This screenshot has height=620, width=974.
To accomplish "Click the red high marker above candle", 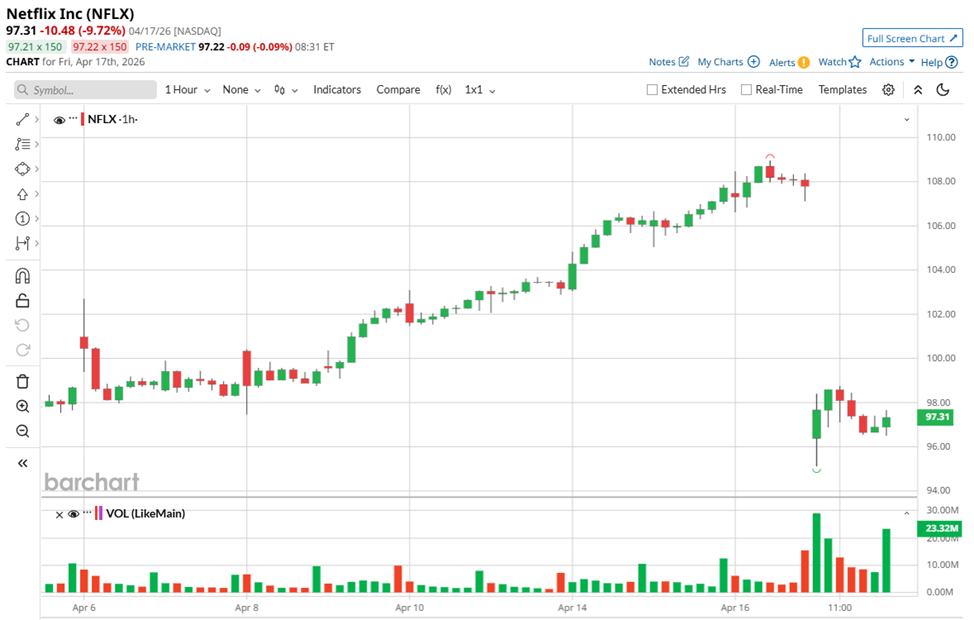I will pos(770,157).
